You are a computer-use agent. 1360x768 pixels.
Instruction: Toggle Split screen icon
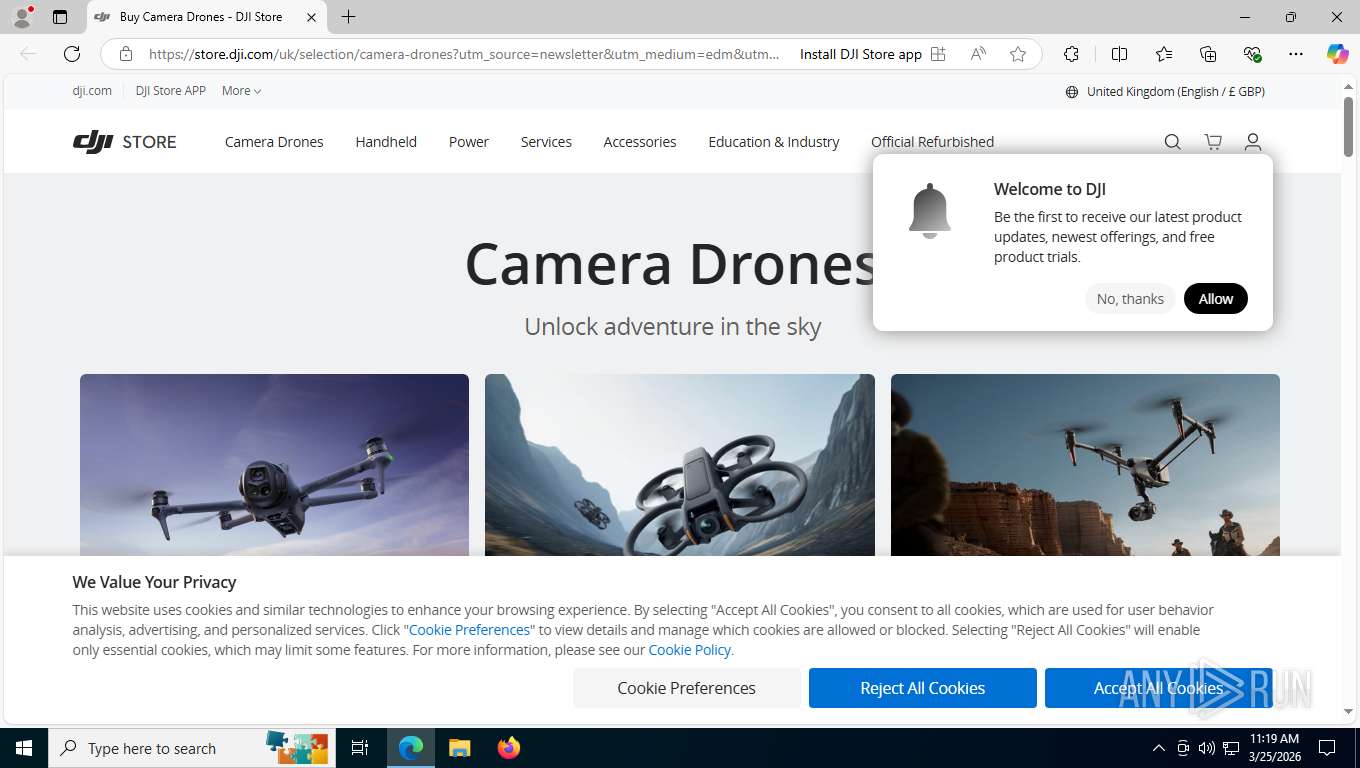click(1120, 54)
